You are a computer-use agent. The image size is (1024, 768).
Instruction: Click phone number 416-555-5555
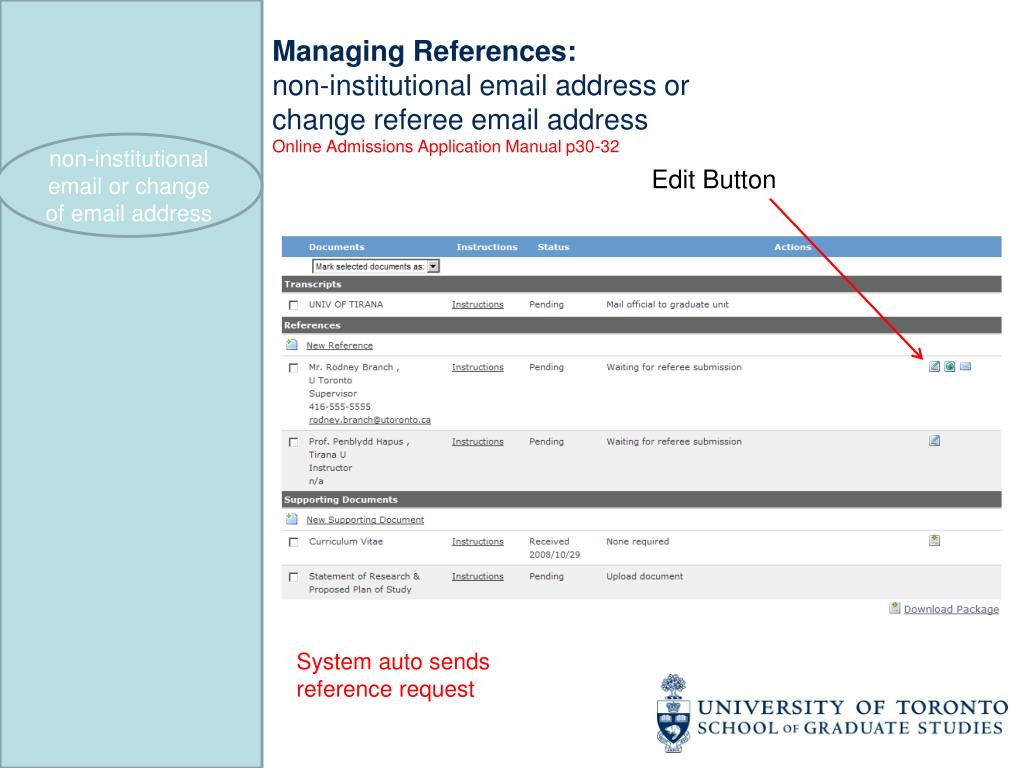pyautogui.click(x=340, y=406)
